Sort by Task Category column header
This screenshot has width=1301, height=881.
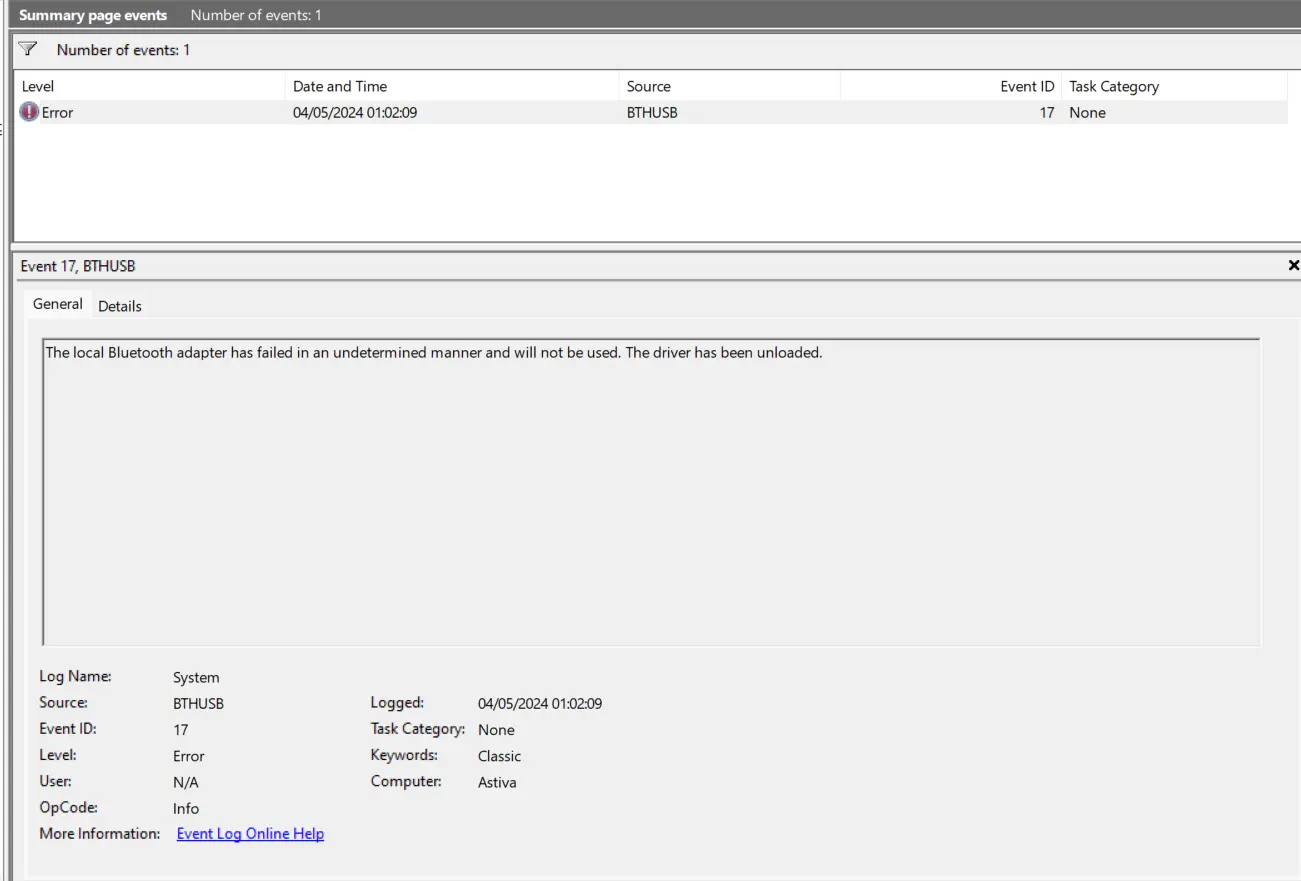1175,86
